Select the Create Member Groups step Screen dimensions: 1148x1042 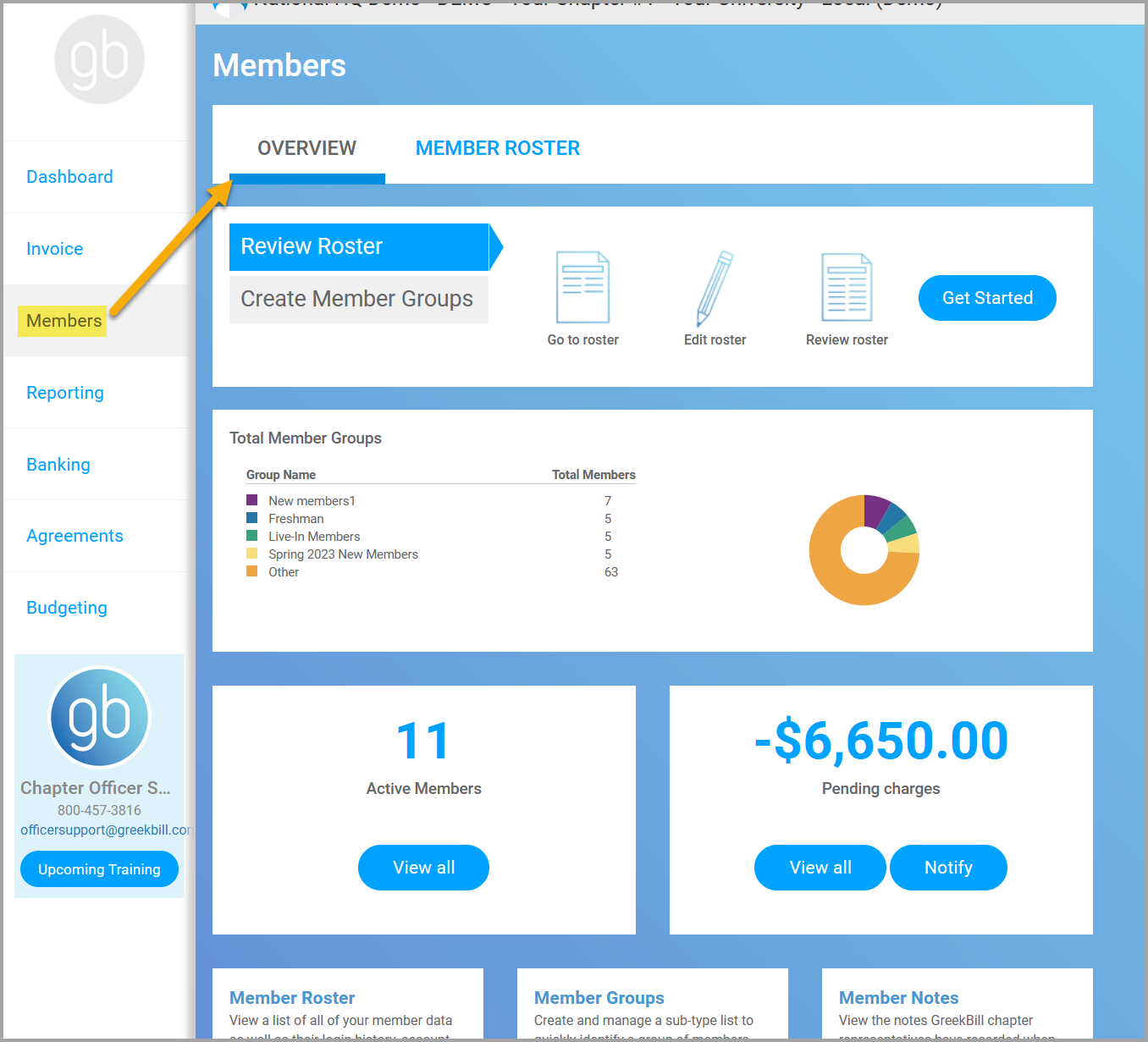357,299
